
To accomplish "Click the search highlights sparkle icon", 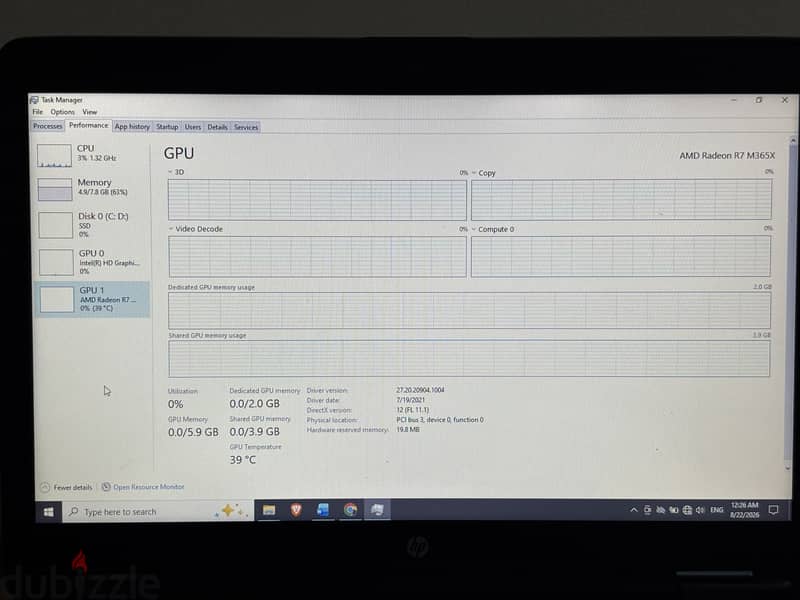I will (x=231, y=511).
